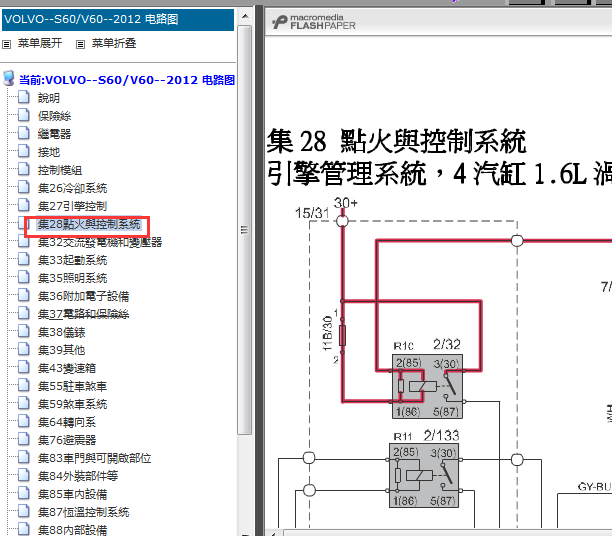
Task: Open 集88內部設備 in the tree
Action: pyautogui.click(x=72, y=530)
